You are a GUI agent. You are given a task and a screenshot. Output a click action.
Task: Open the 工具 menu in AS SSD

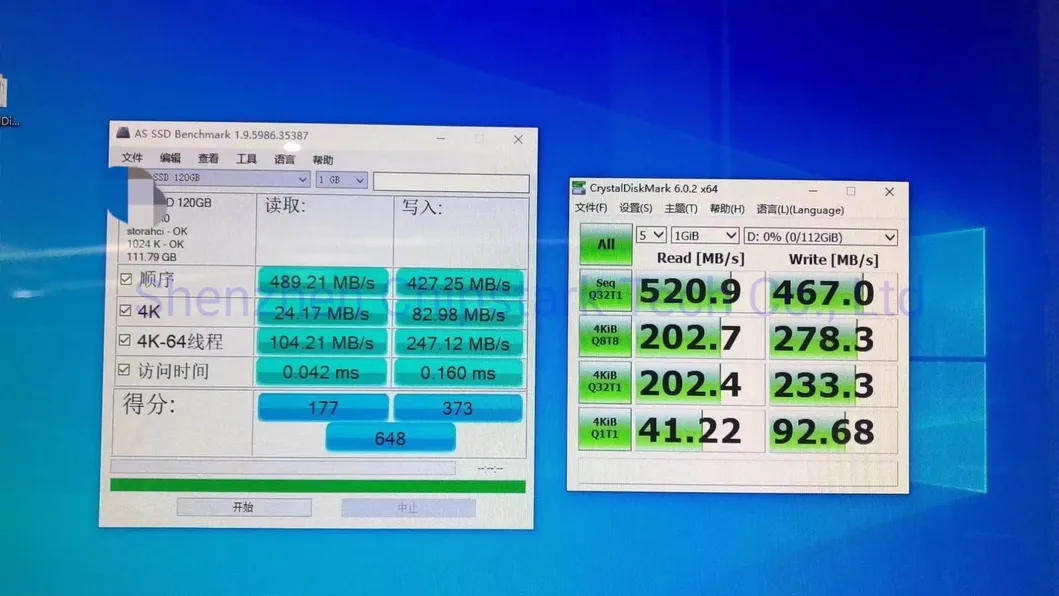point(247,159)
